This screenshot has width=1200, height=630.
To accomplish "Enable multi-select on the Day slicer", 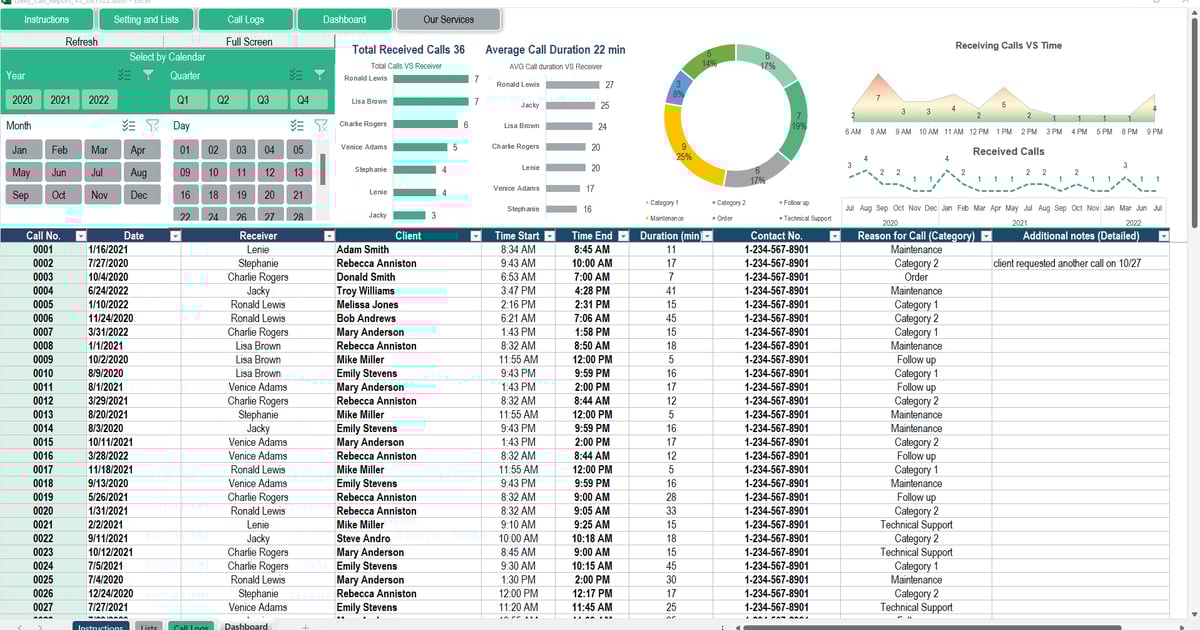I will (296, 125).
